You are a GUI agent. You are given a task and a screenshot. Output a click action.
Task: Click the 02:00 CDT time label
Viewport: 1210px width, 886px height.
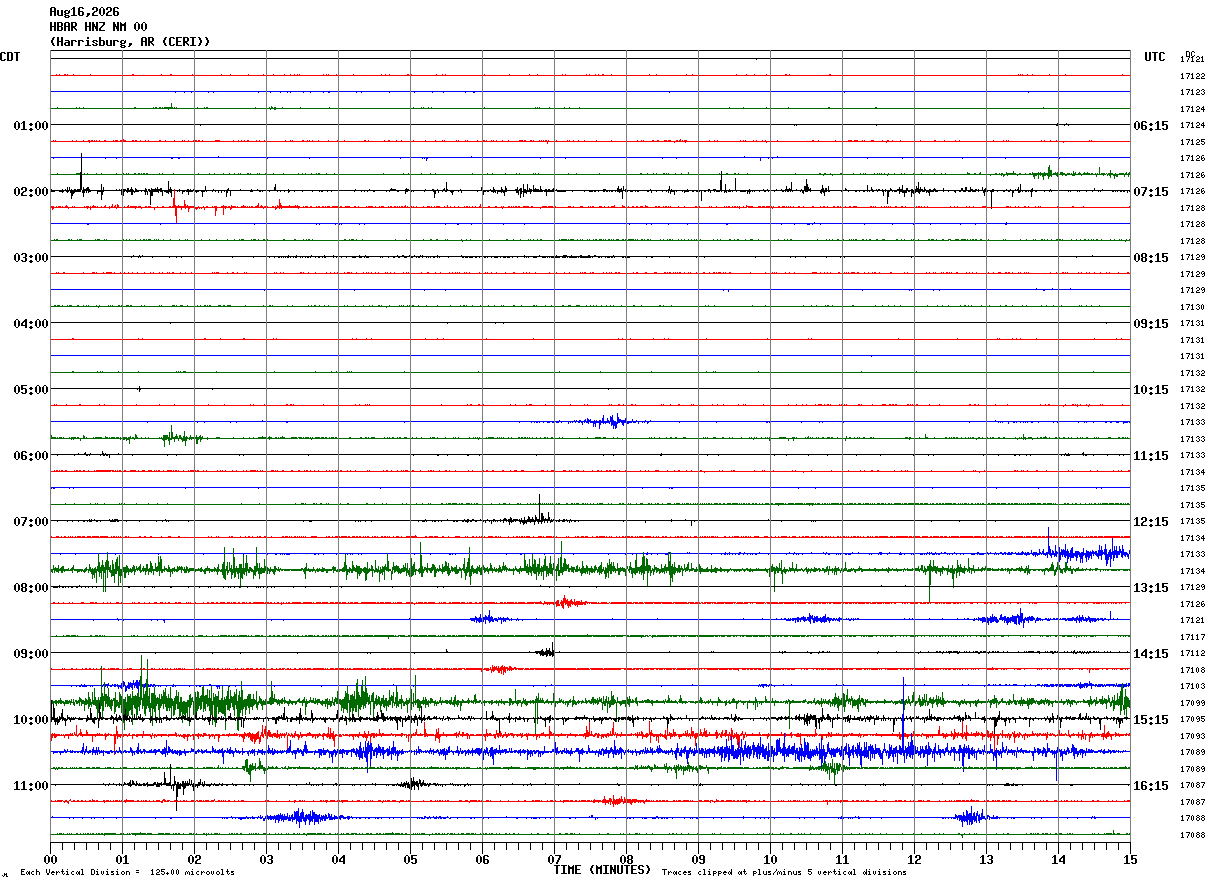coord(31,191)
